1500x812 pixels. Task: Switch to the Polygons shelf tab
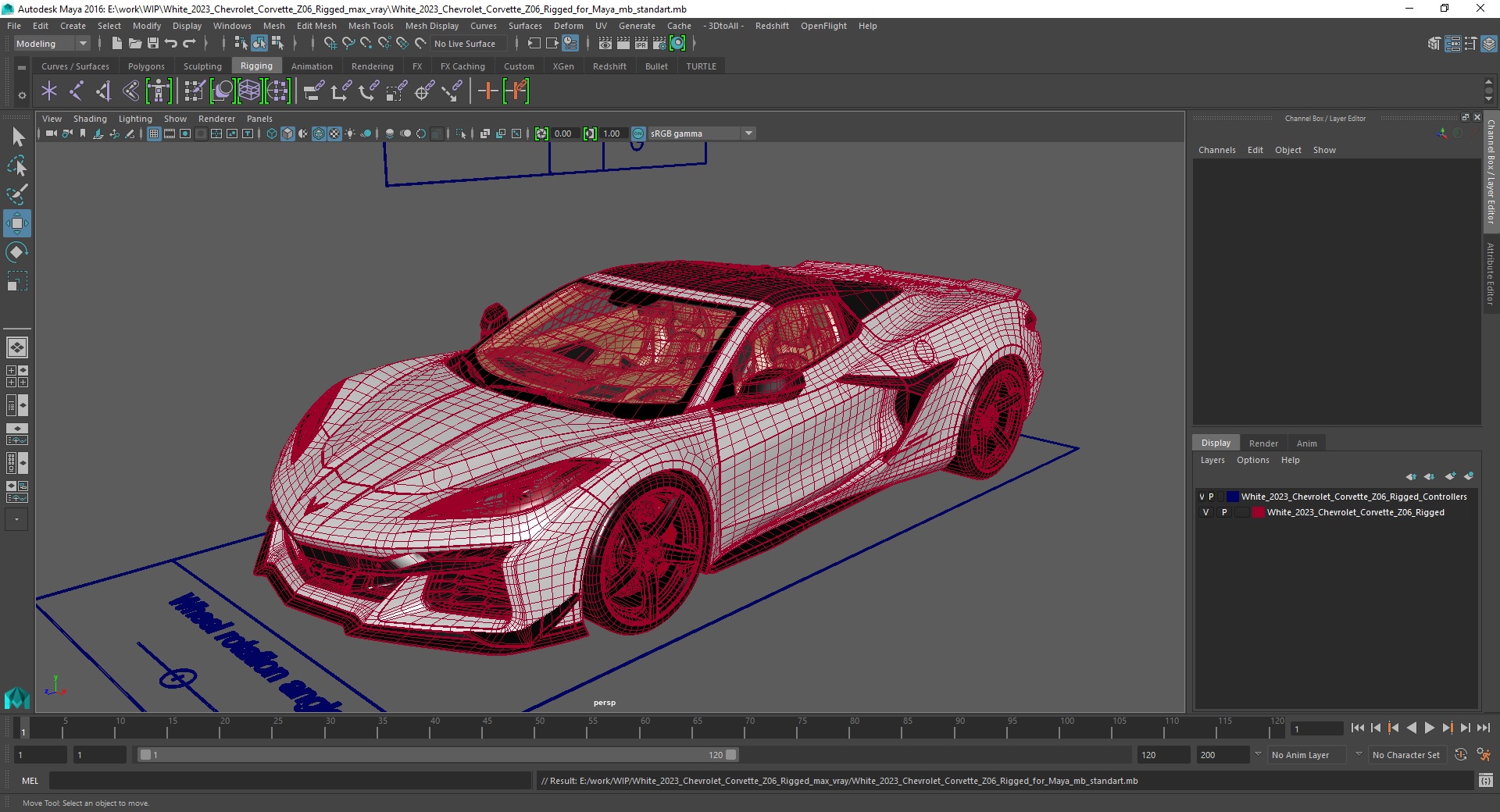(x=146, y=66)
